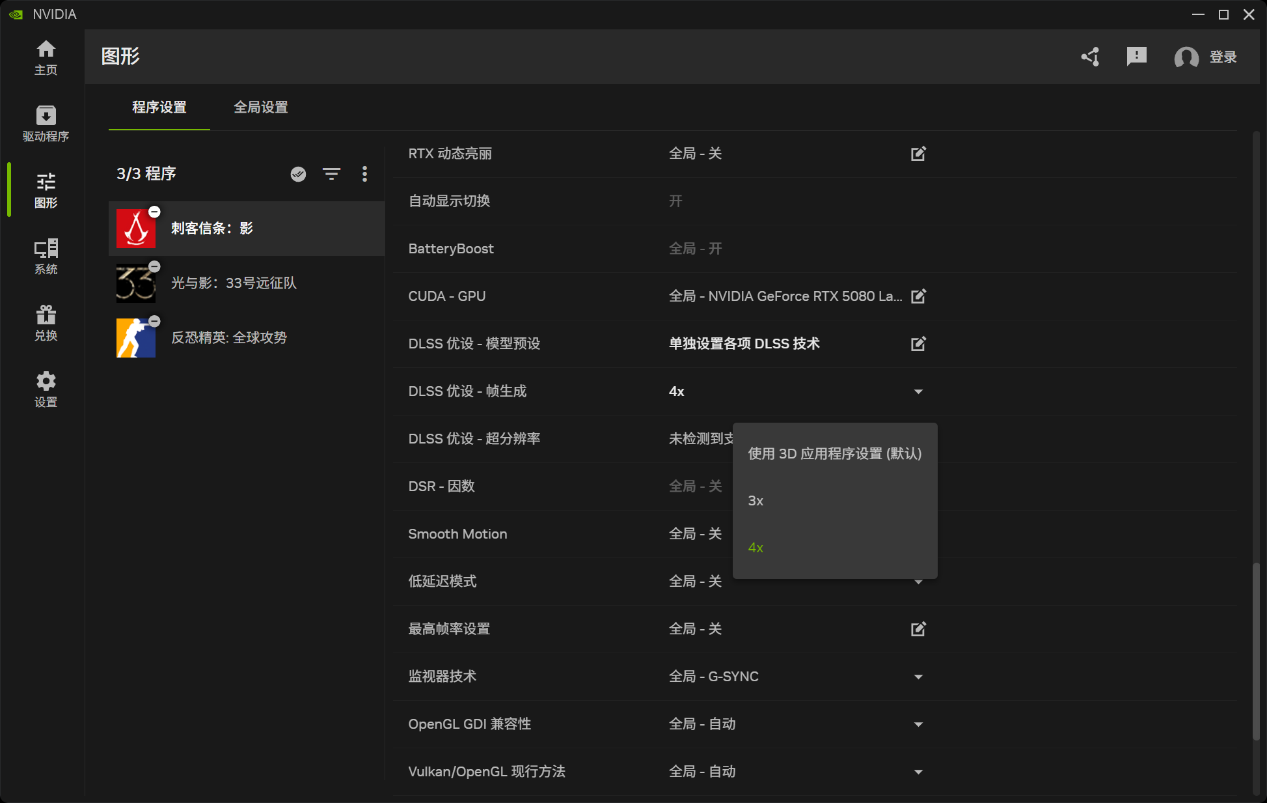Edit 最高帧率设置 via its pencil icon
Viewport: 1267px width, 803px height.
918,628
